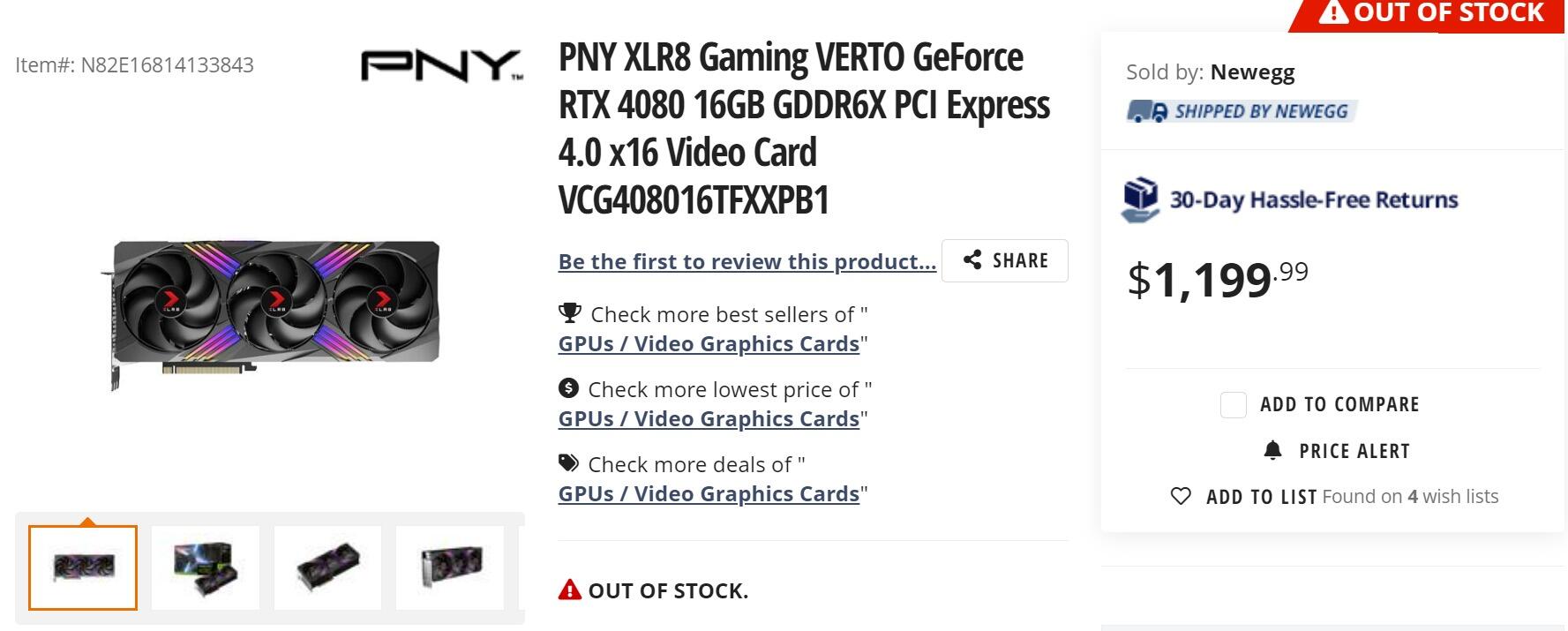The width and height of the screenshot is (1568, 631).
Task: Click the trophy best sellers icon
Action: click(569, 313)
